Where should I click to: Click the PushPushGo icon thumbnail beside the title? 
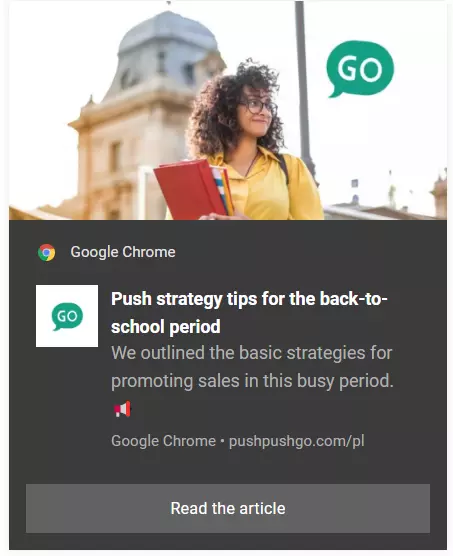tap(67, 316)
